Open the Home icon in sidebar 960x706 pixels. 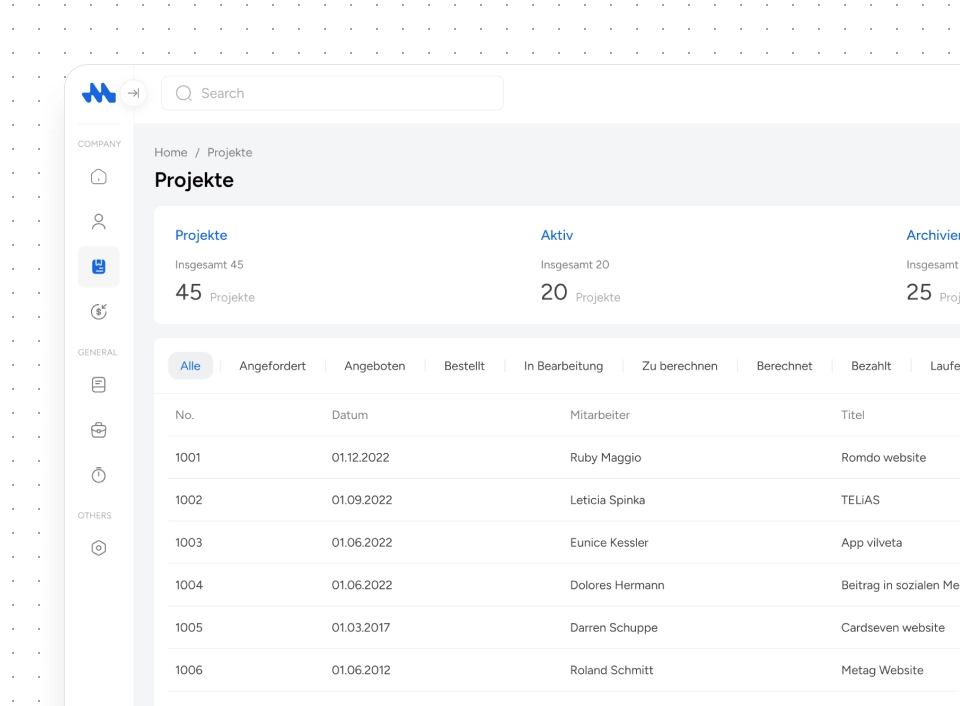tap(98, 177)
